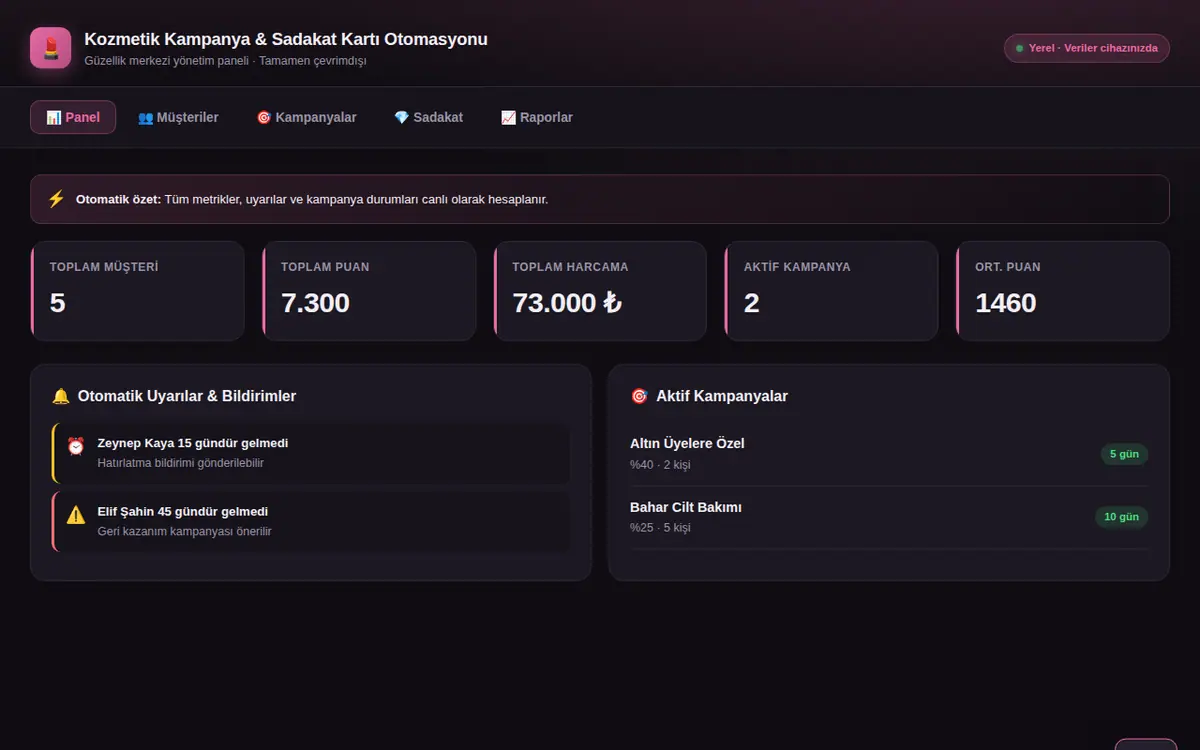Select the Elif Şahin 45 gündür gelmedi alert
Screen dimensions: 1200x750
tap(311, 521)
